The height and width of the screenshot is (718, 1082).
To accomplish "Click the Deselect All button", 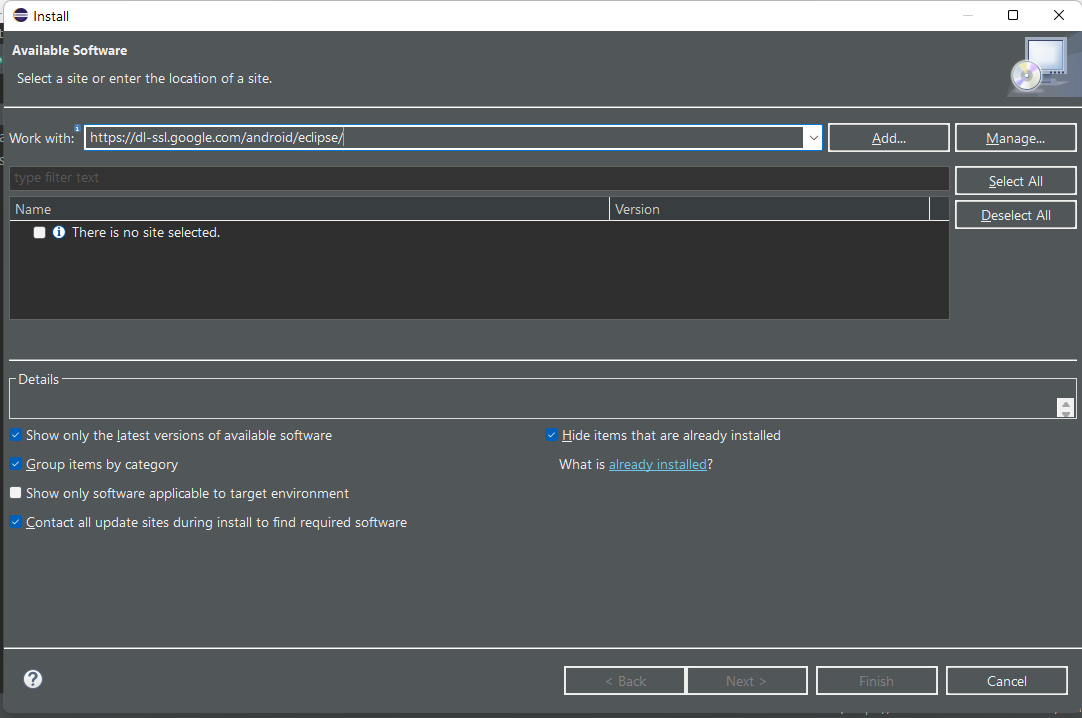I will (1015, 215).
